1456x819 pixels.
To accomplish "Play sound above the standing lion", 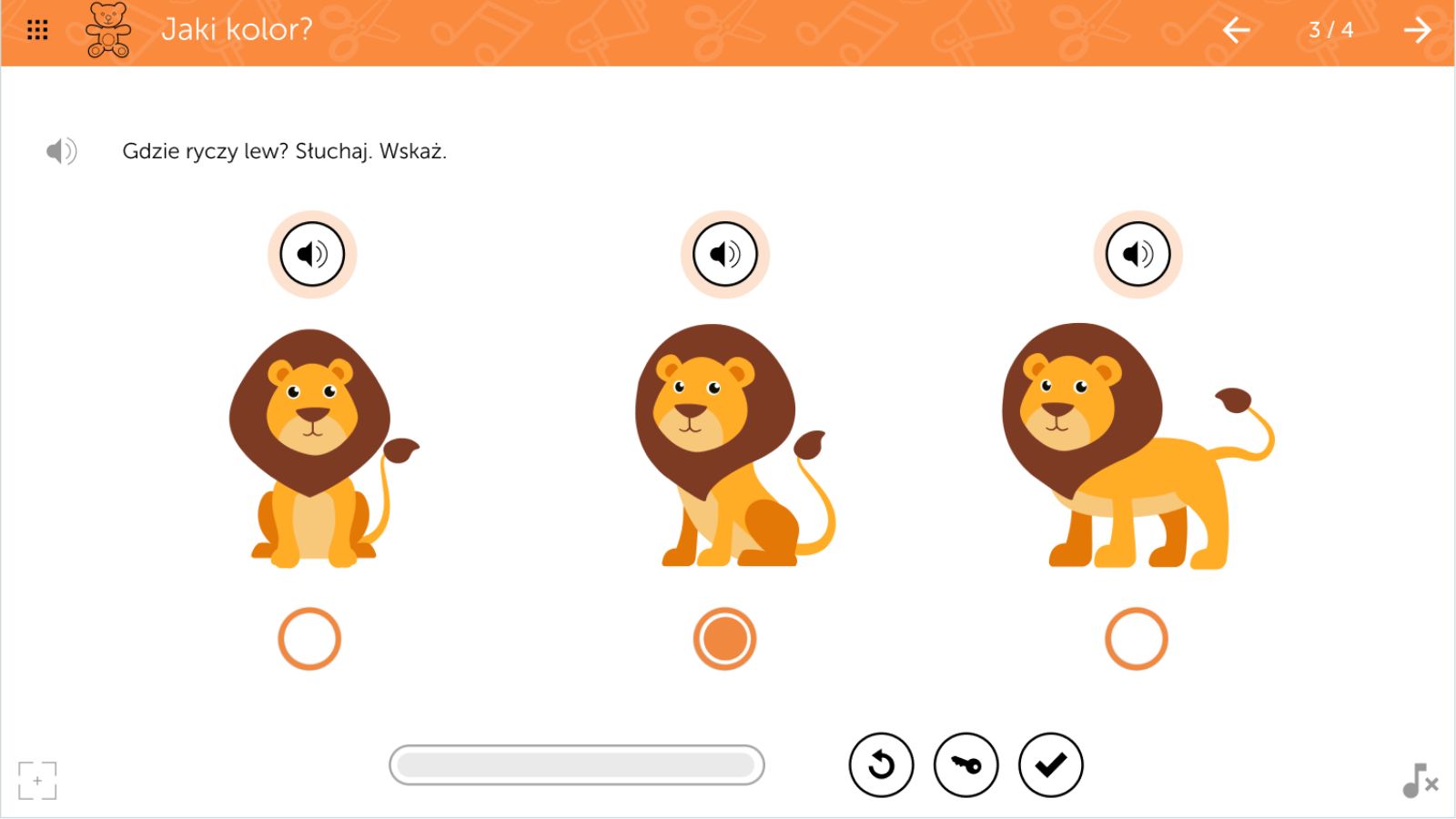I will coord(1137,254).
